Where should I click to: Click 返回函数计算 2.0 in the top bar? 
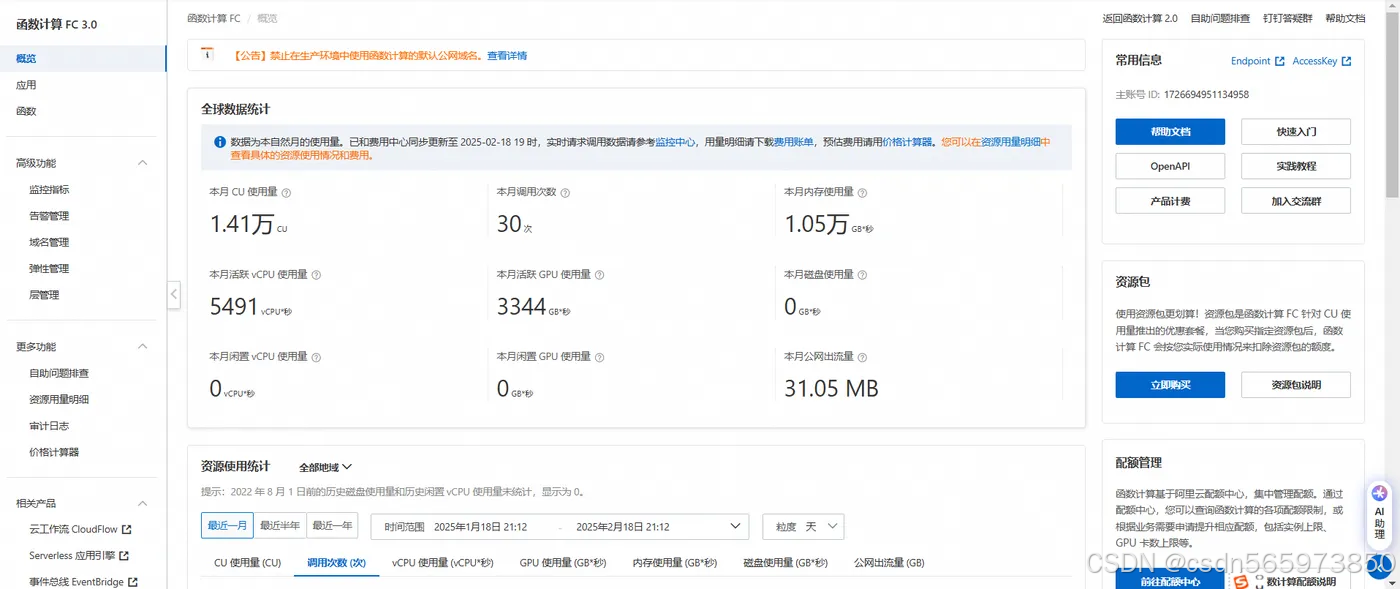1140,17
